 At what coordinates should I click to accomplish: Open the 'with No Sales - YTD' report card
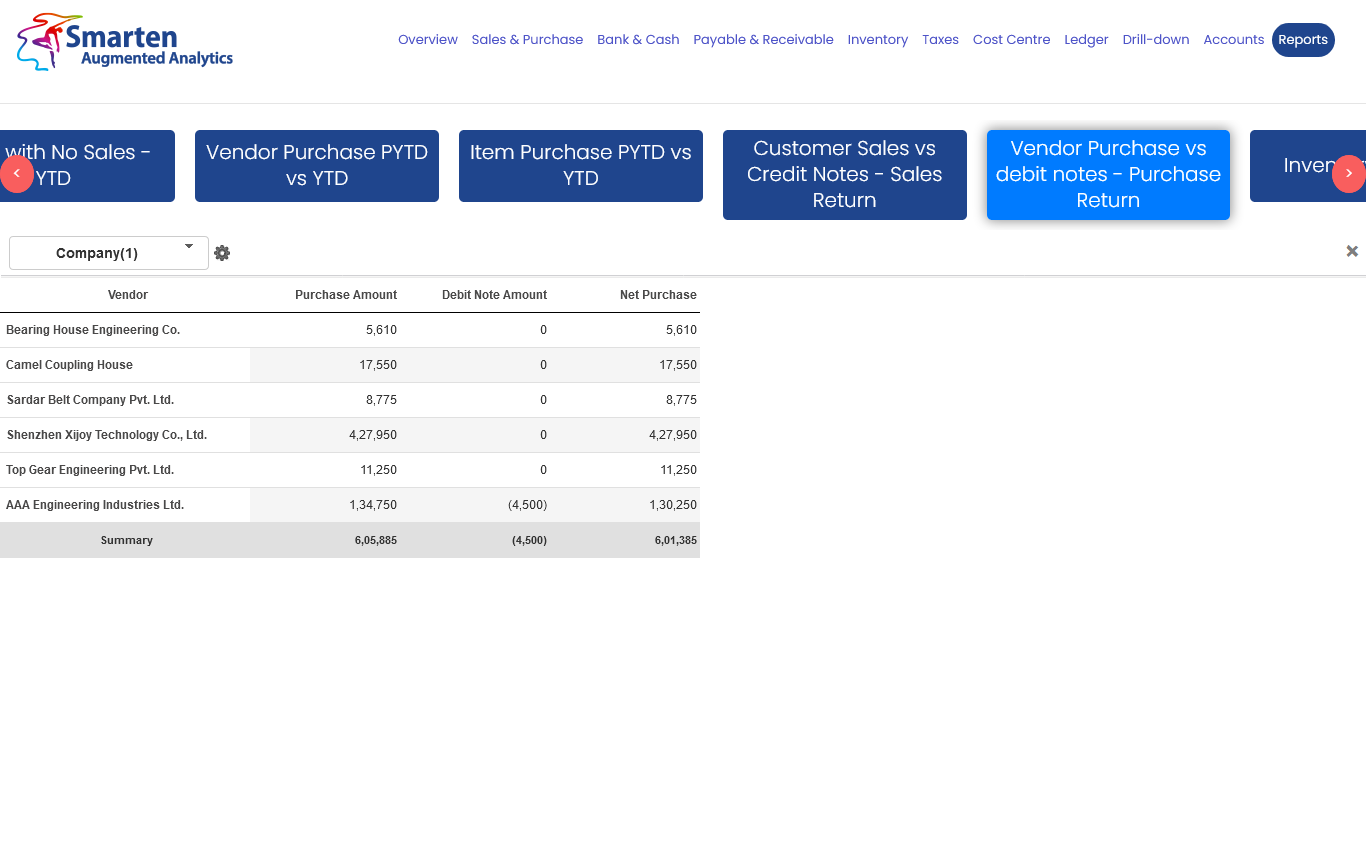(87, 166)
